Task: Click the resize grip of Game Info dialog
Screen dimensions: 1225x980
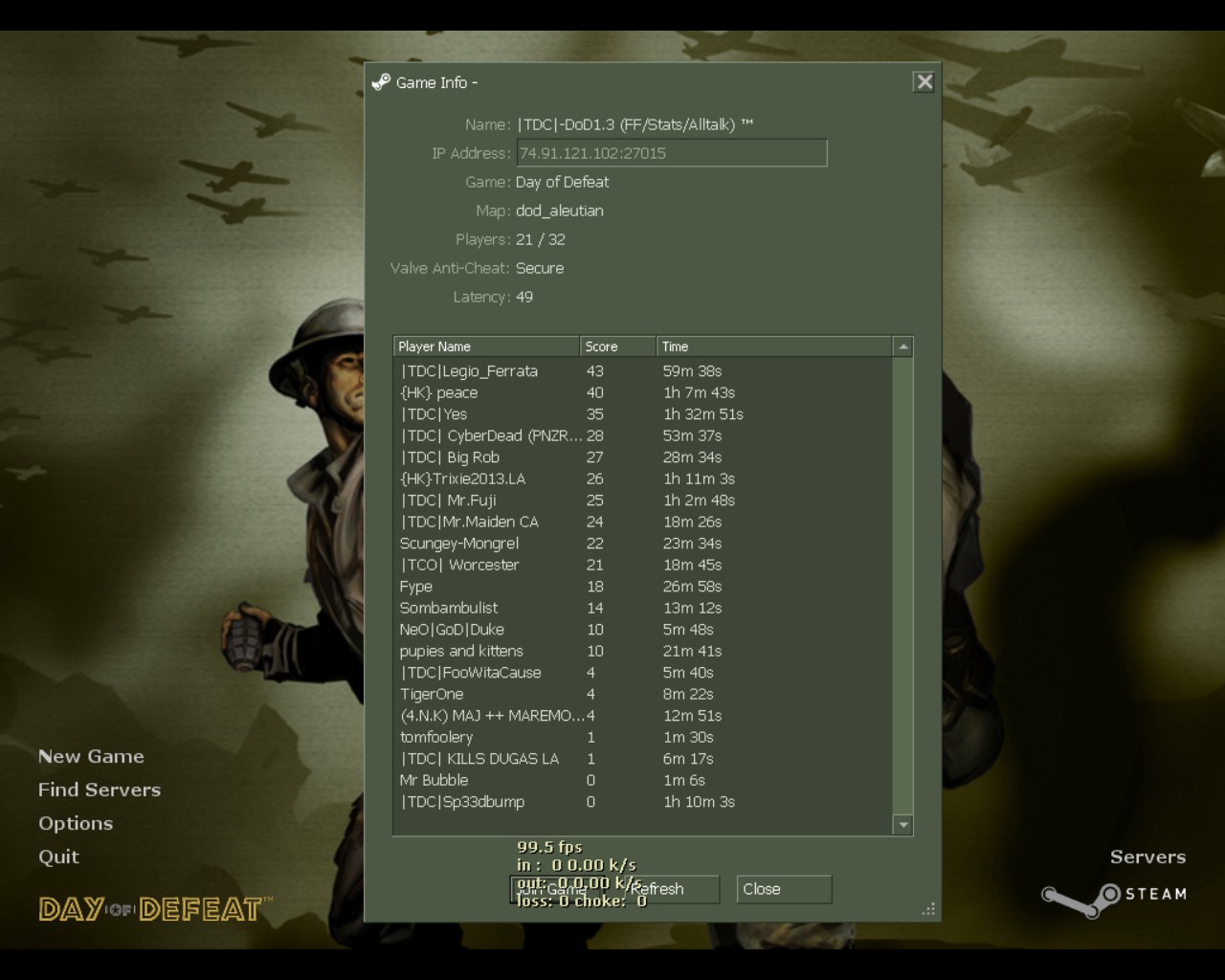Action: point(928,909)
